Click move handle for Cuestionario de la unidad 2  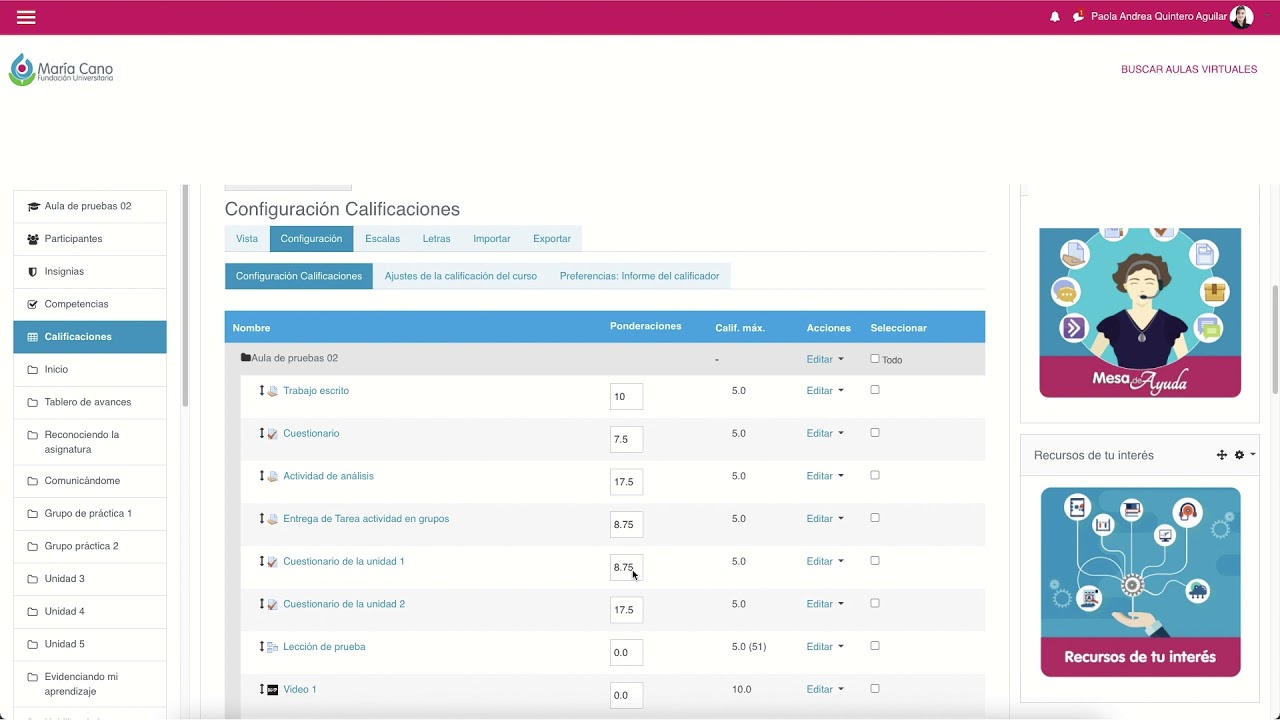click(262, 604)
